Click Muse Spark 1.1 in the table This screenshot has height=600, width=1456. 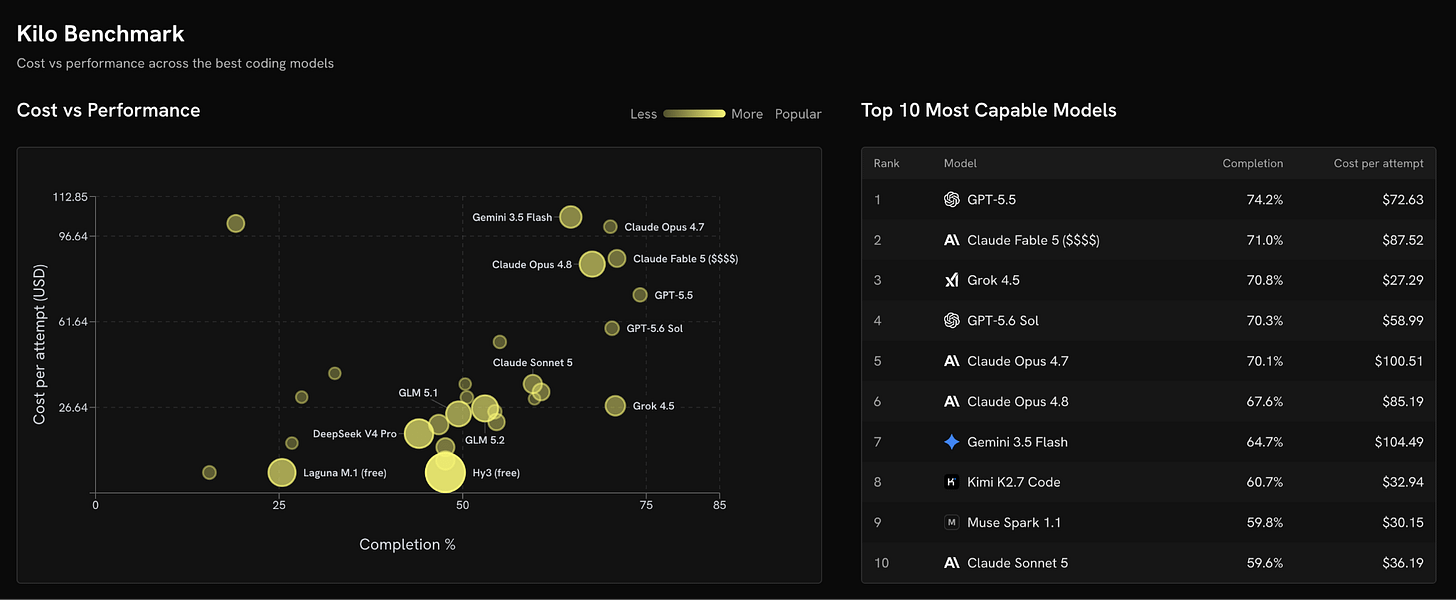pos(1014,522)
